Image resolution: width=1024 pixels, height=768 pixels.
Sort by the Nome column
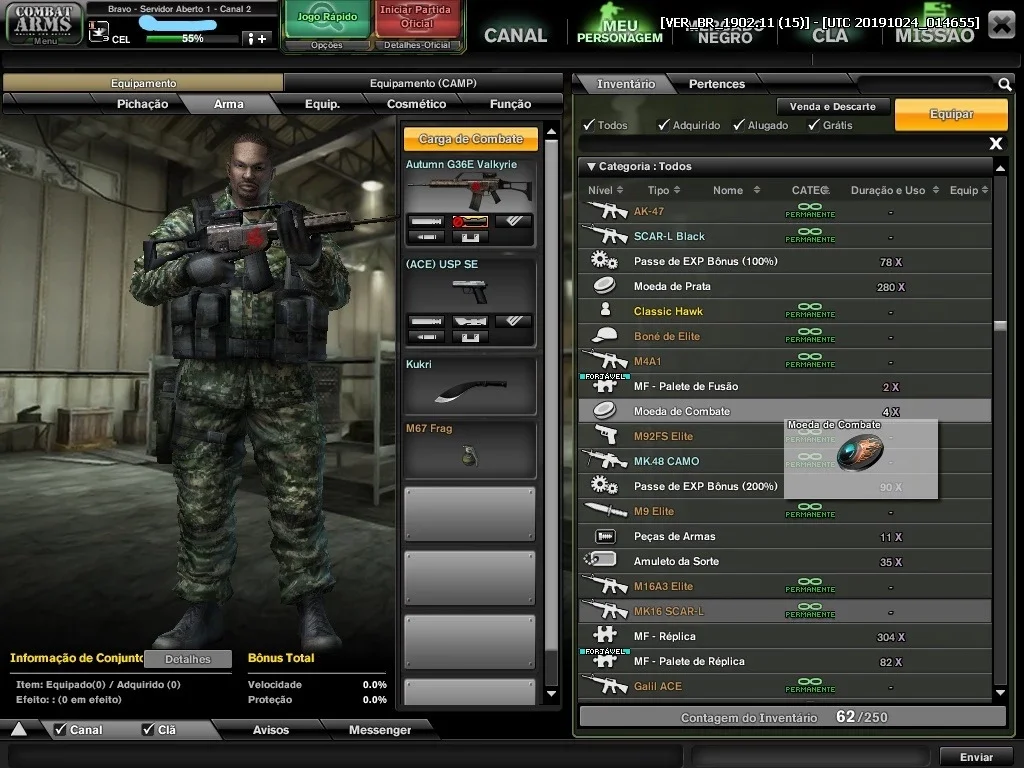pos(737,190)
